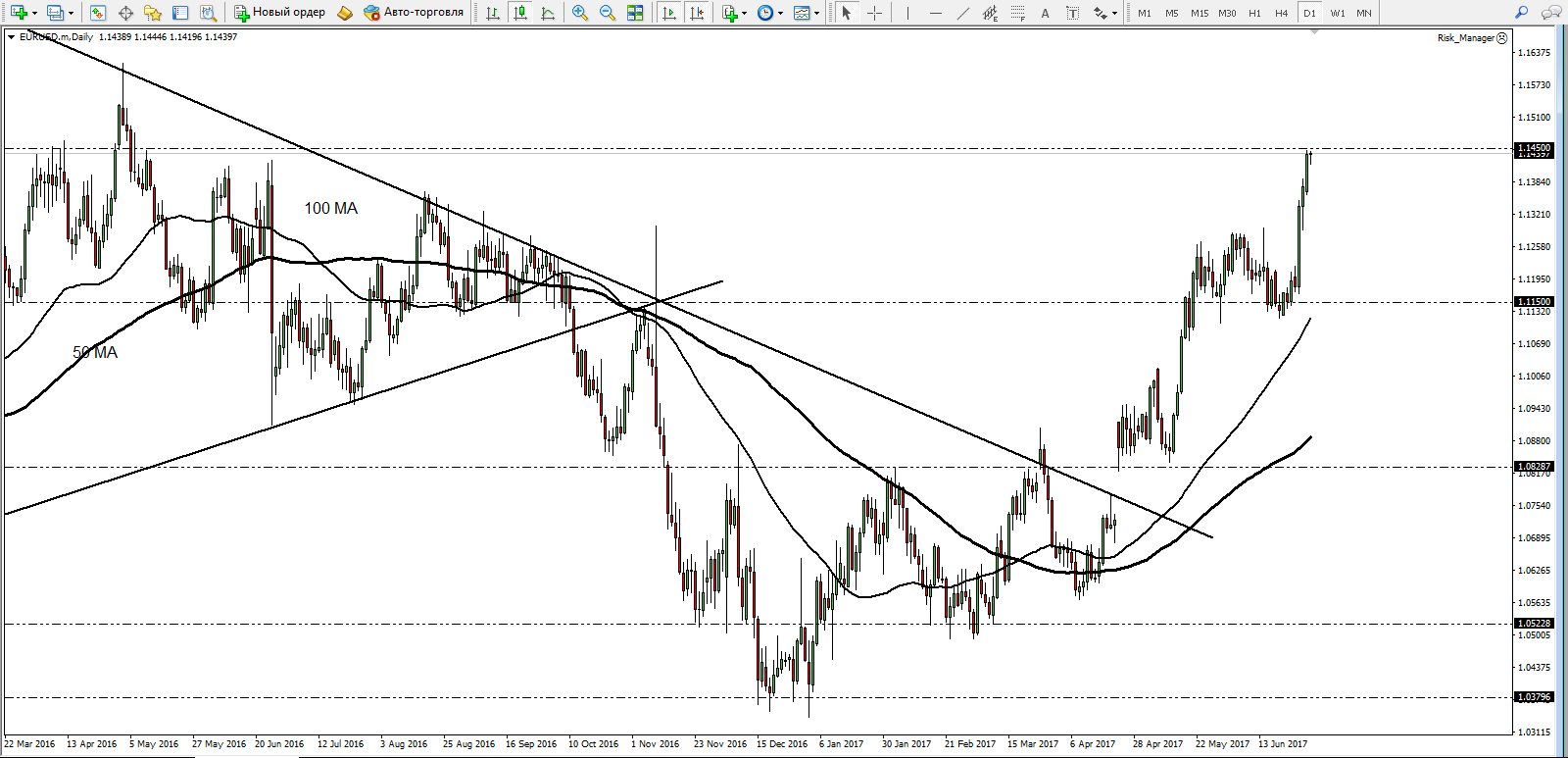This screenshot has width=1568, height=758.
Task: Open the Navigator star-folder icon
Action: click(x=153, y=13)
